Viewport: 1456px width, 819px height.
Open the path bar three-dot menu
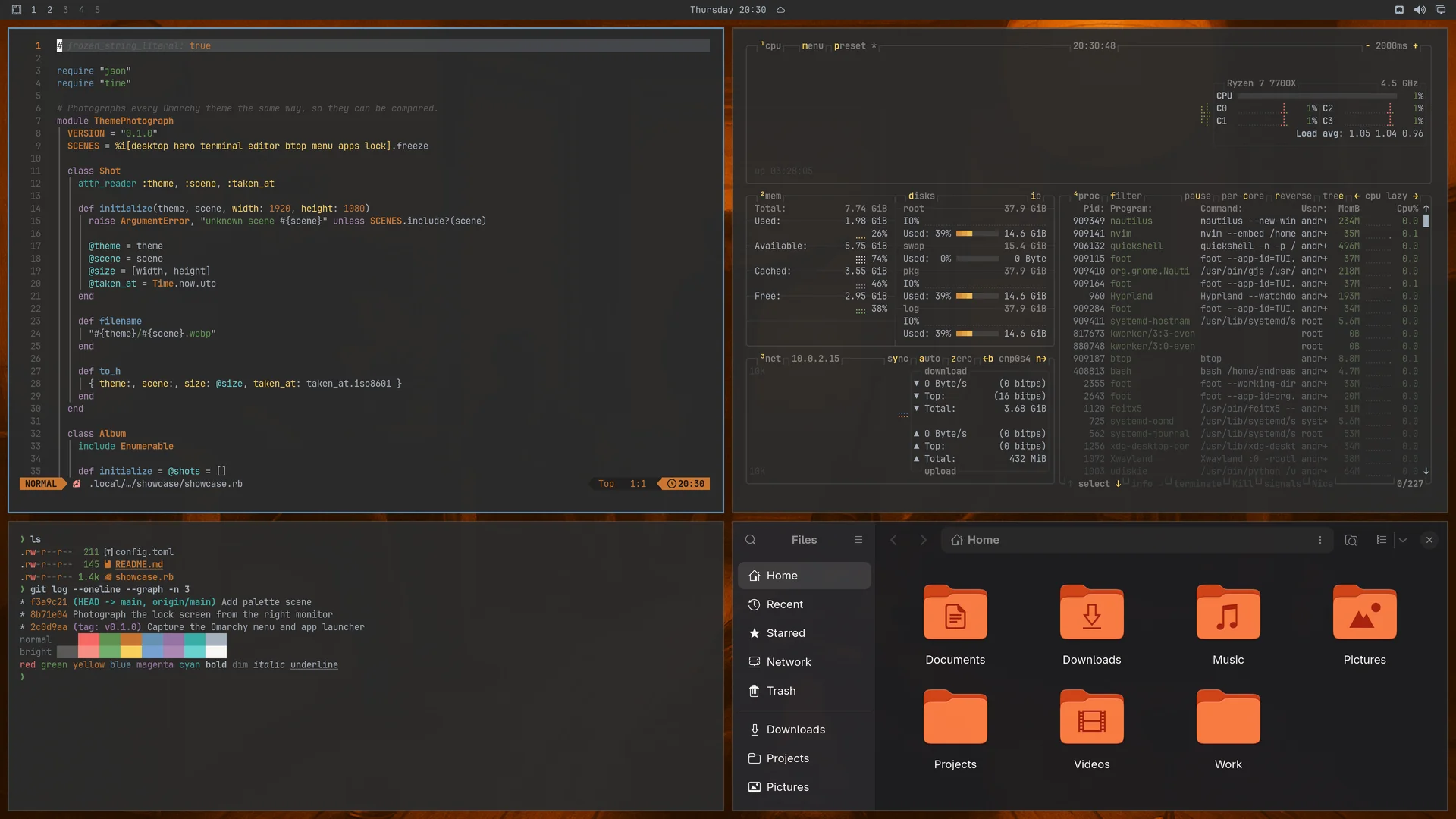1320,540
